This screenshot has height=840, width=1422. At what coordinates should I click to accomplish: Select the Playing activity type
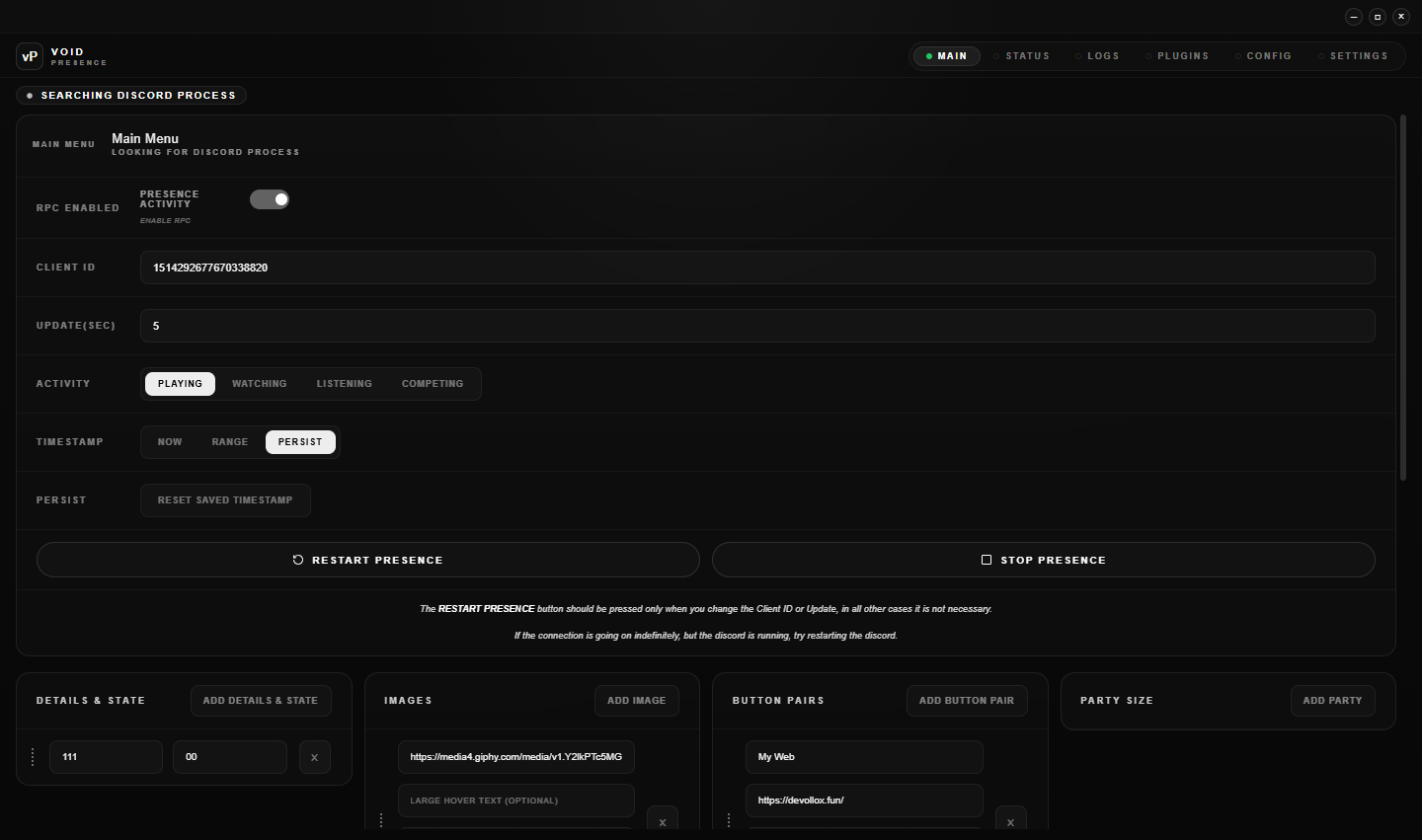point(180,384)
